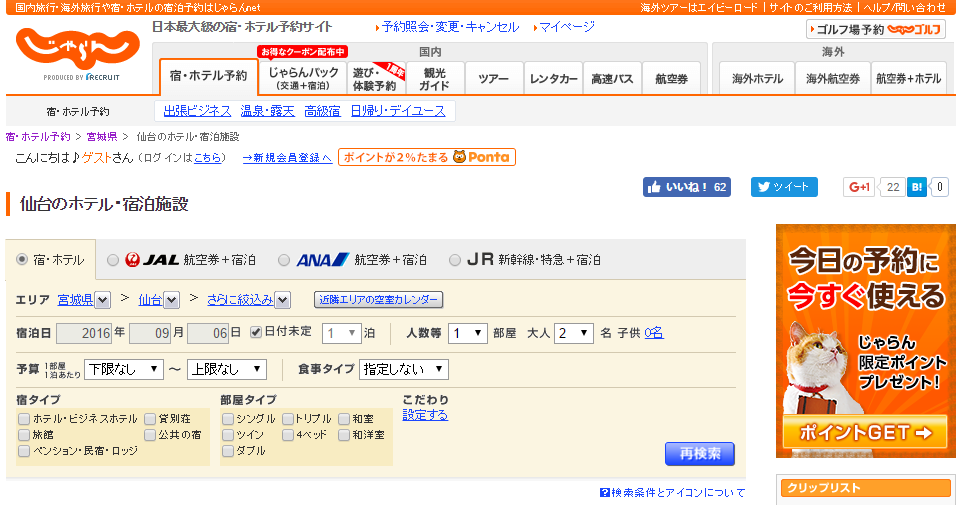973x505 pixels.
Task: Check the ペンション・民宿・ロッジ checkbox
Action: [24, 451]
